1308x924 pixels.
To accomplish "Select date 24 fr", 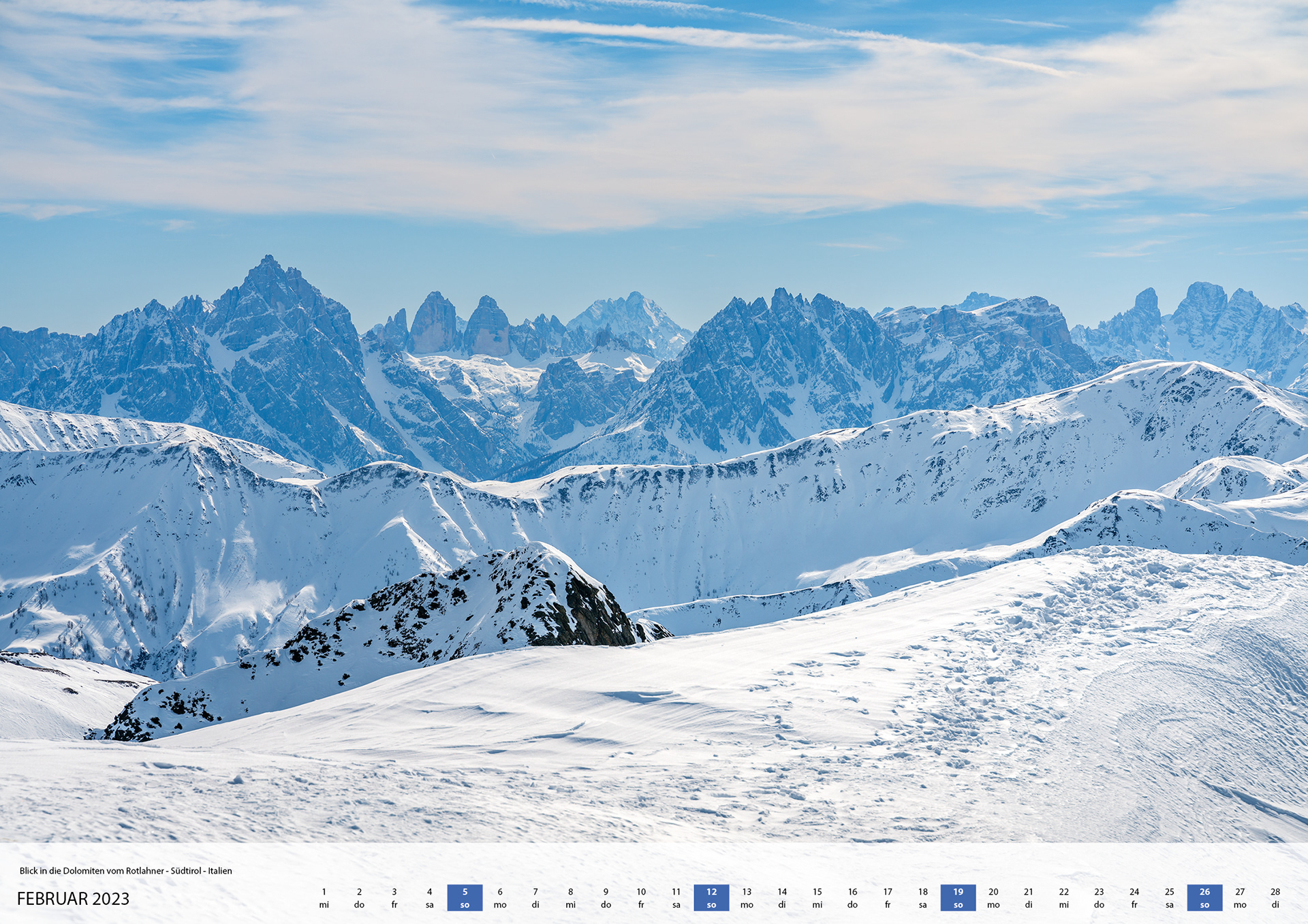I will coord(1134,898).
